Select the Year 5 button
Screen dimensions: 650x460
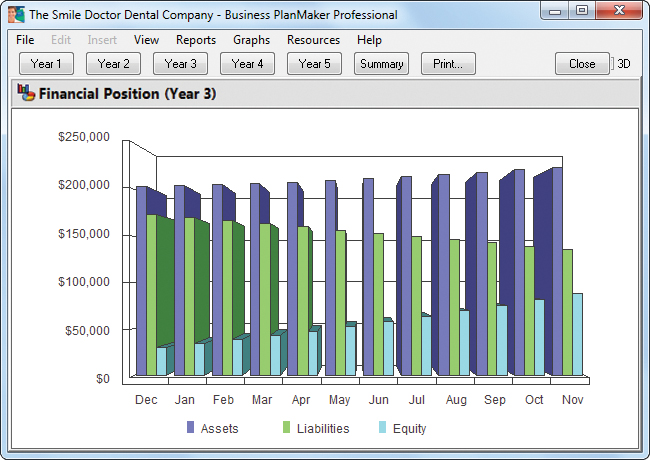pyautogui.click(x=314, y=64)
